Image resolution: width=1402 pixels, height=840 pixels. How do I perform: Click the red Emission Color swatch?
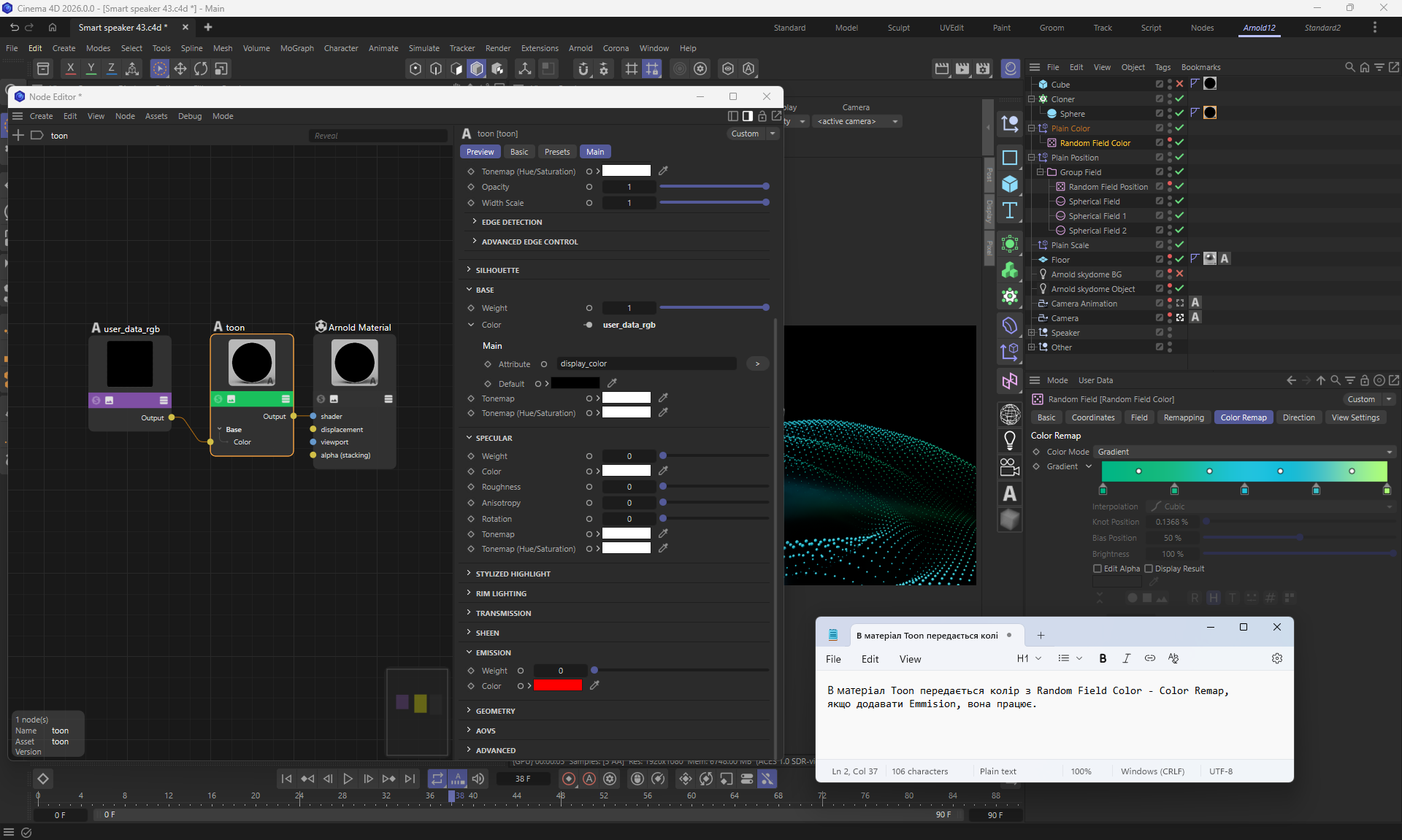point(558,685)
